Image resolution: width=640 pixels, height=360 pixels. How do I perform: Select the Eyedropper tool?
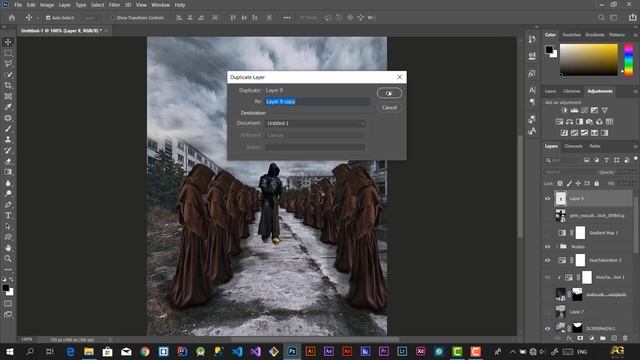tap(8, 107)
